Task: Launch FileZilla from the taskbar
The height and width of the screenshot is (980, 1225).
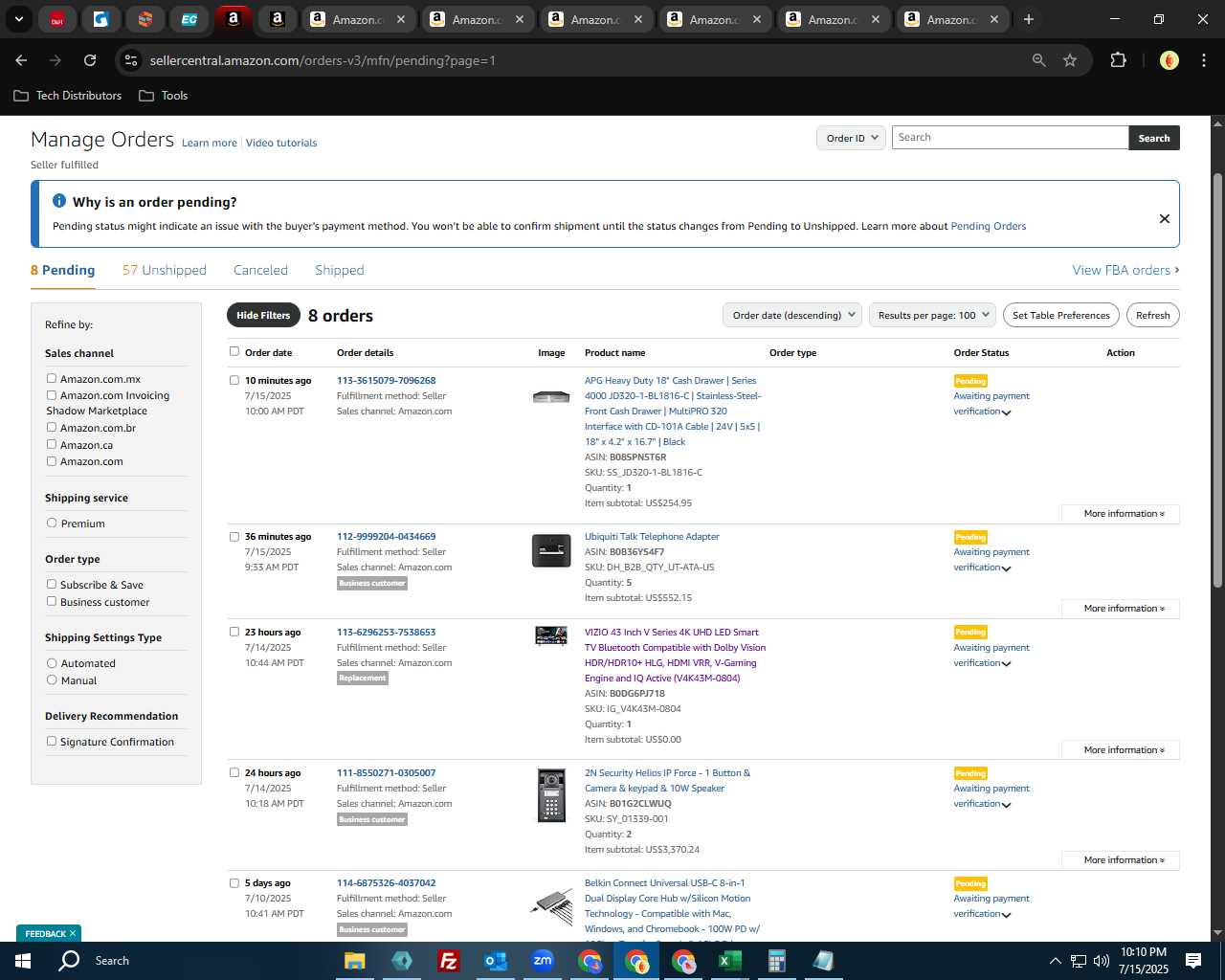Action: tap(448, 961)
